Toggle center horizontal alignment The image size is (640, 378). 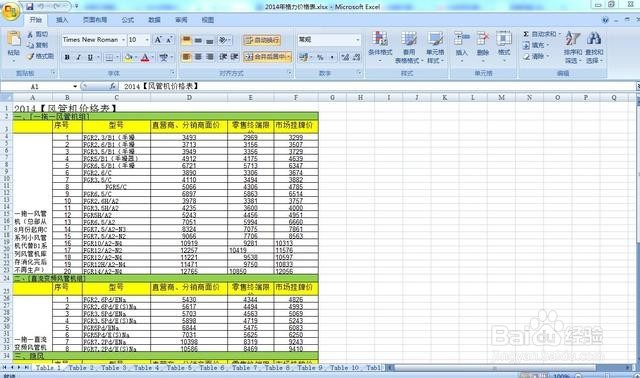(198, 57)
